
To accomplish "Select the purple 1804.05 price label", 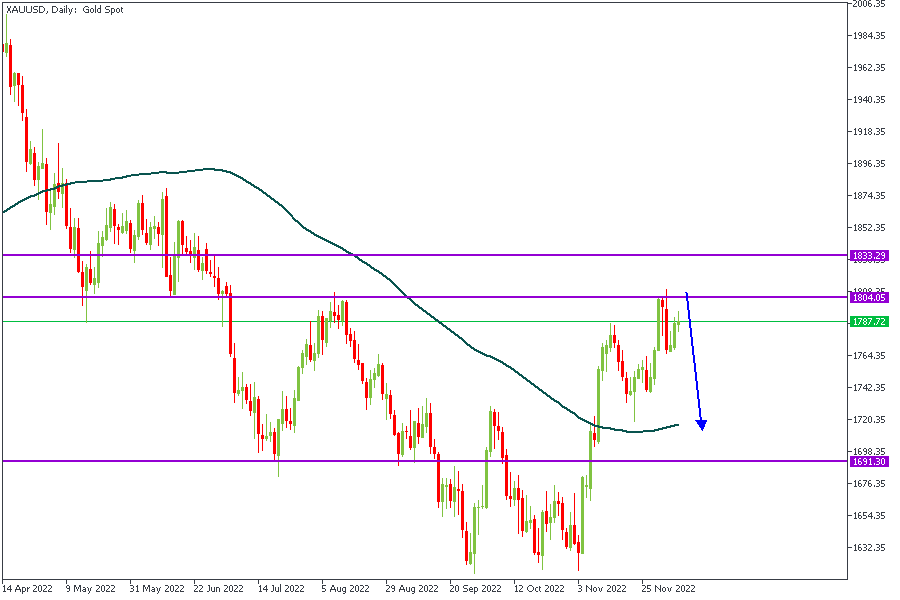I will coord(868,297).
